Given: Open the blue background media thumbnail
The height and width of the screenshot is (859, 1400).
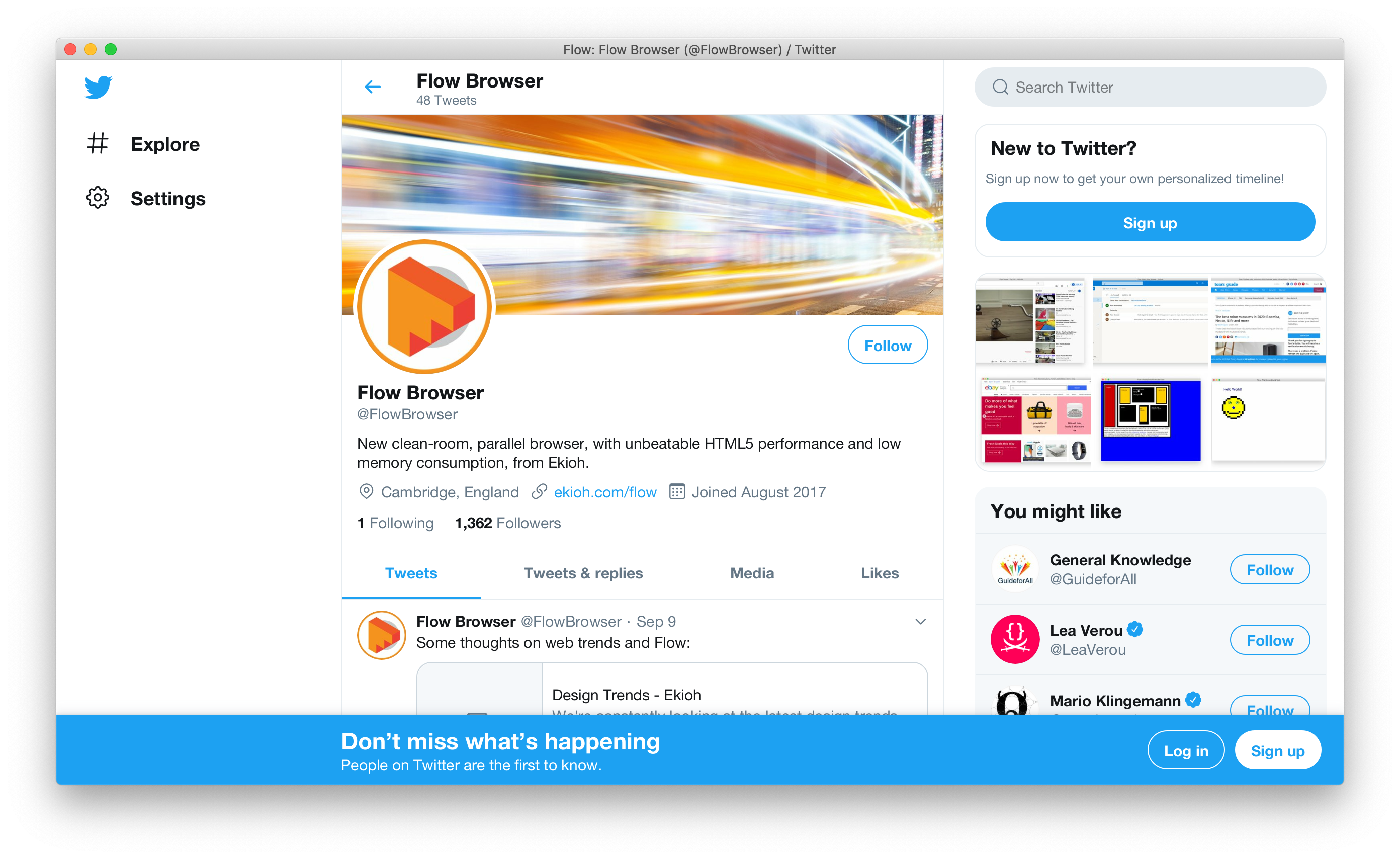Looking at the screenshot, I should click(1150, 420).
